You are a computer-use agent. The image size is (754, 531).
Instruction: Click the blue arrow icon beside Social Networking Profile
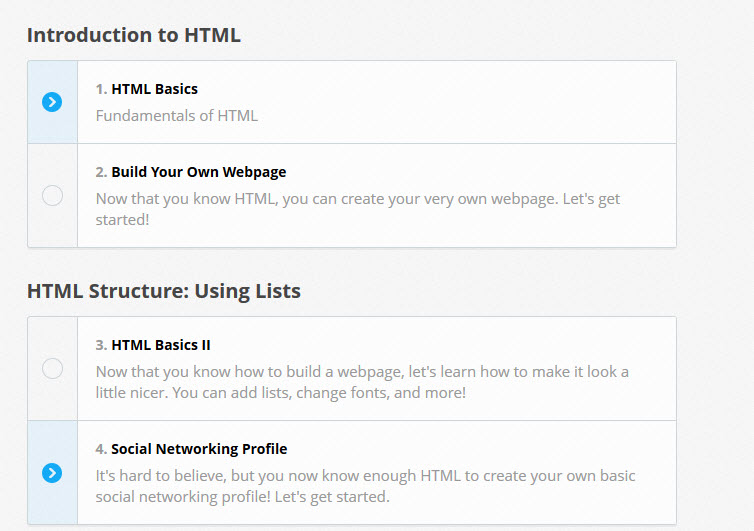(x=52, y=473)
